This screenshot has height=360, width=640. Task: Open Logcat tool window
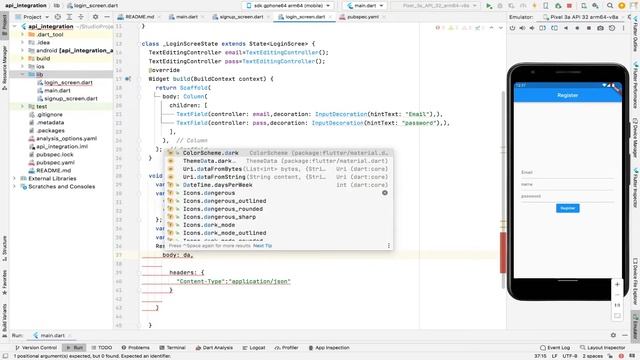click(x=254, y=347)
